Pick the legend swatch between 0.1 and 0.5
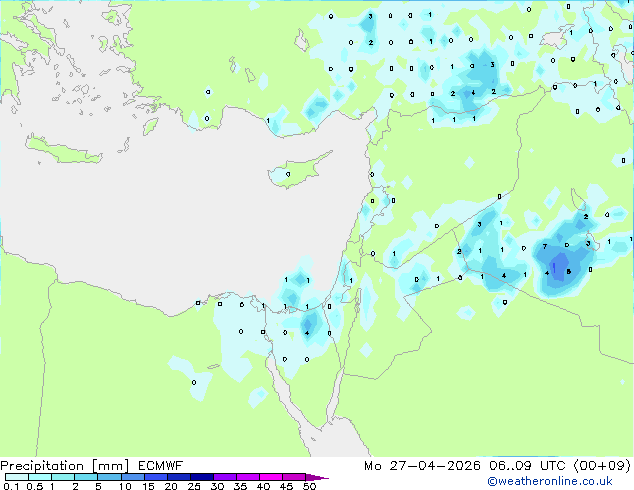The height and width of the screenshot is (490, 634). click(17, 477)
